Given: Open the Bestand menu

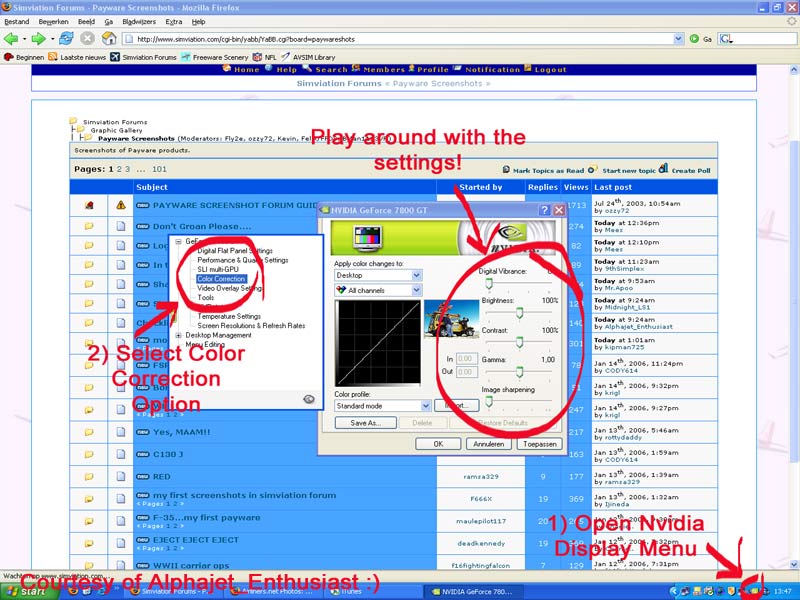Looking at the screenshot, I should coord(17,21).
